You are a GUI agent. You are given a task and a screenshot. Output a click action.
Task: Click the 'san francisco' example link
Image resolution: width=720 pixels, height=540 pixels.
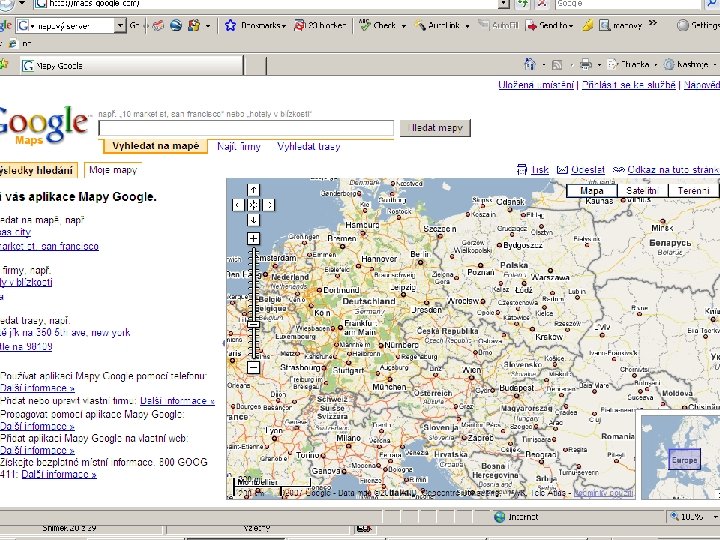click(49, 246)
